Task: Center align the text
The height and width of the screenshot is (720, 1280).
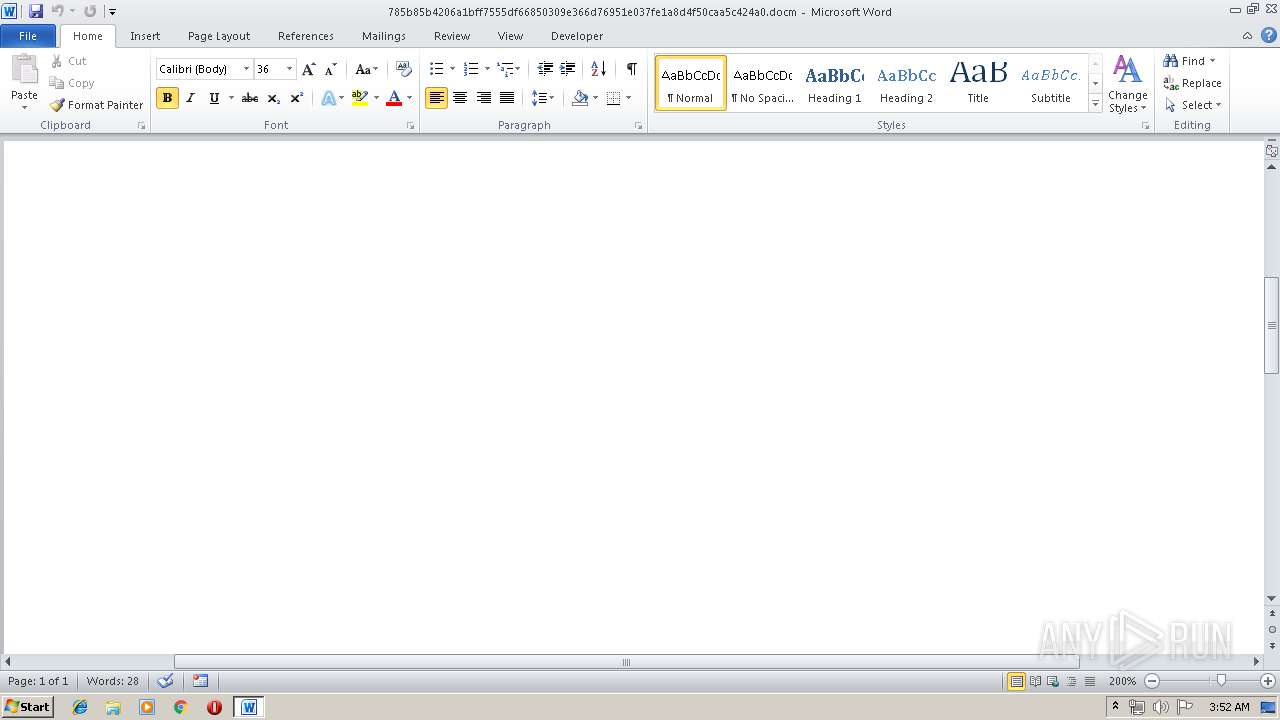Action: pos(460,98)
